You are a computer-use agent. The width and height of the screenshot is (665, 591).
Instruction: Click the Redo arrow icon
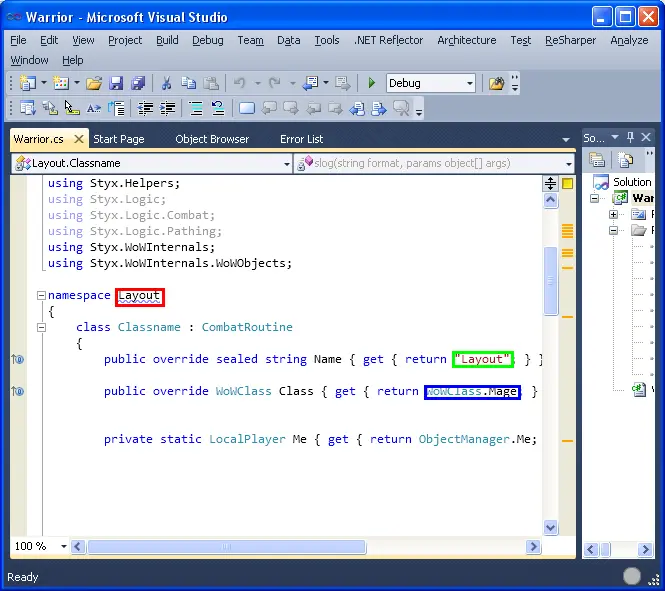[275, 83]
